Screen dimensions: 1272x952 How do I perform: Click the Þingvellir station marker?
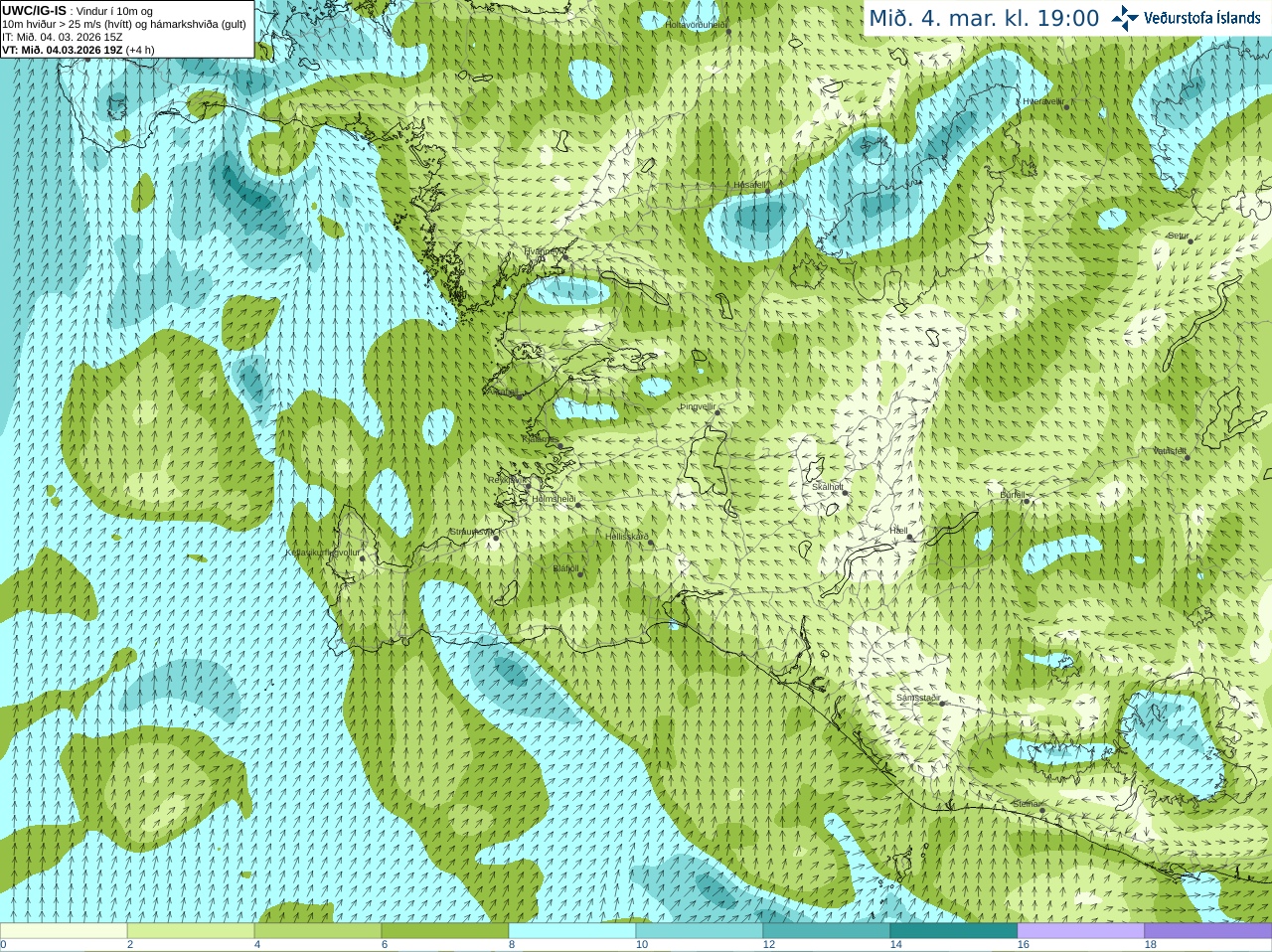click(717, 411)
